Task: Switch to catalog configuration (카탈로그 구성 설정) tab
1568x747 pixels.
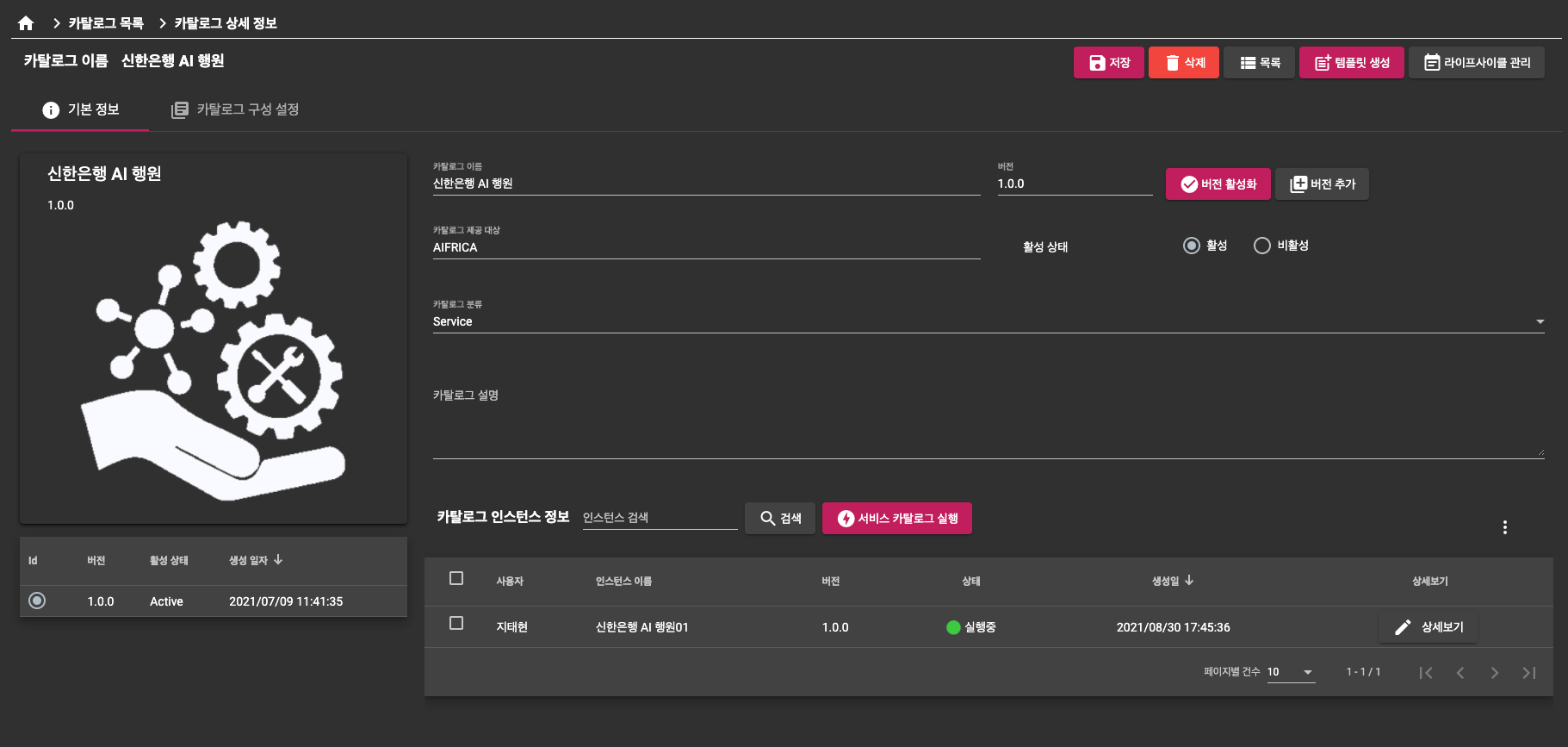Action: [x=235, y=109]
